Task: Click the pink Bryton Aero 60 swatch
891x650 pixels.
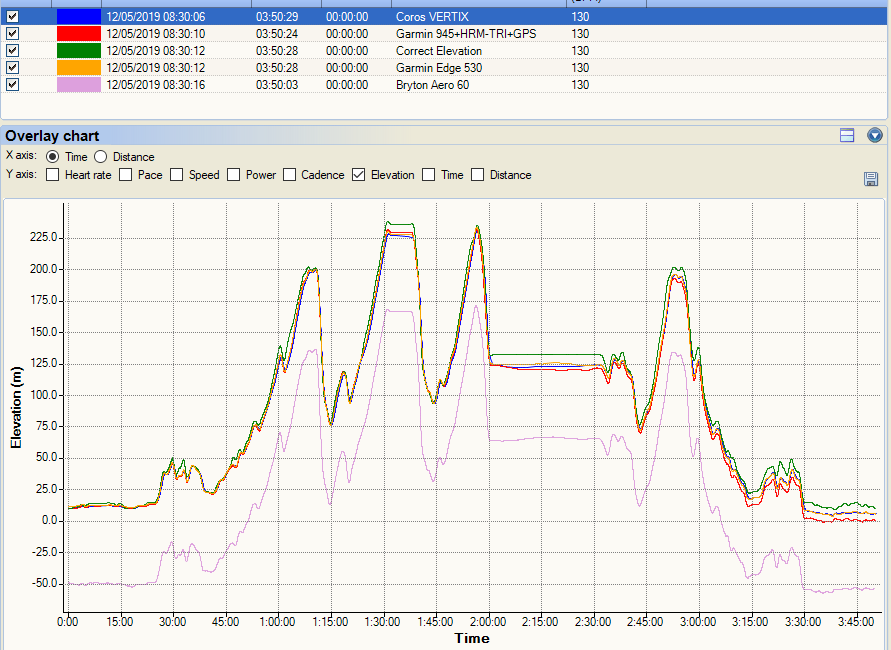Action: pos(79,85)
